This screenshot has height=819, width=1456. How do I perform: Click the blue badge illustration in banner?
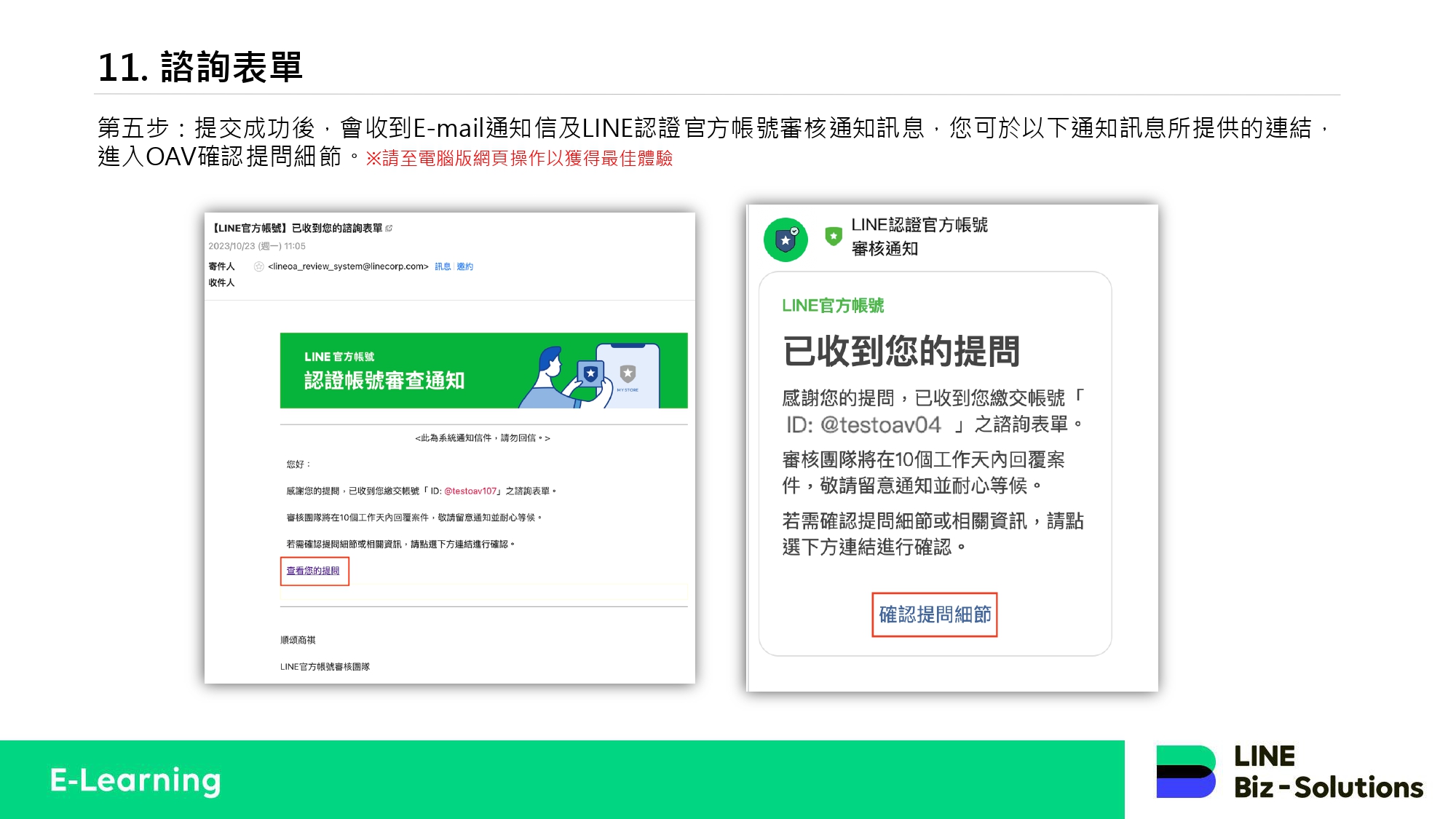[x=590, y=373]
